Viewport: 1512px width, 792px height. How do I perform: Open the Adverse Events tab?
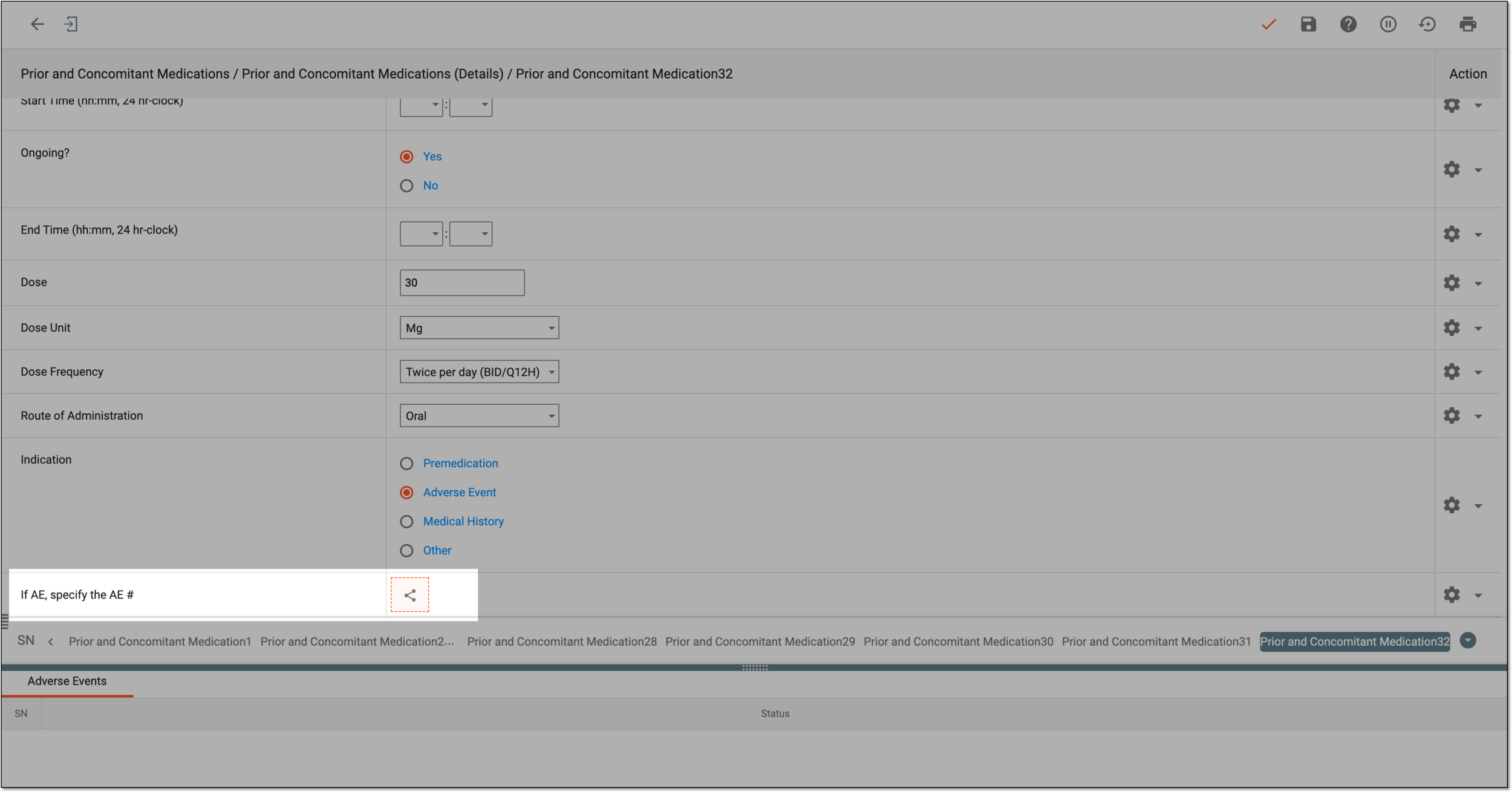[x=67, y=681]
